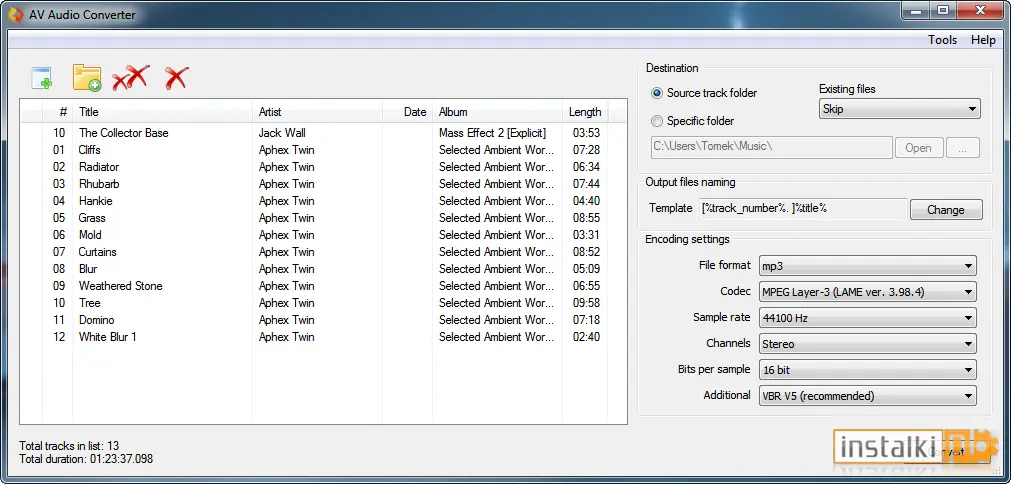Click the Remove selected track X icon
Image resolution: width=1011 pixels, height=484 pixels.
pos(176,78)
